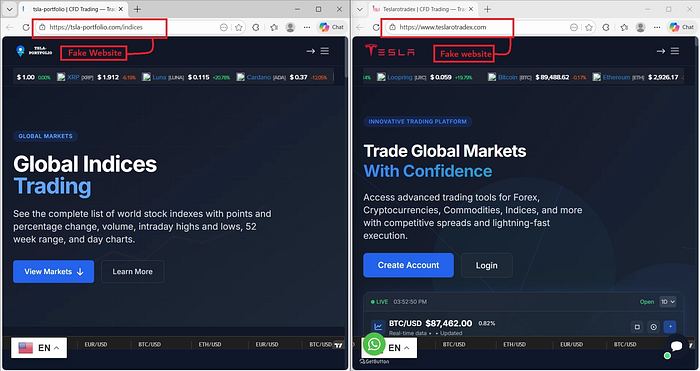Click Luna link in left ticker
The image size is (700, 371).
coord(159,77)
